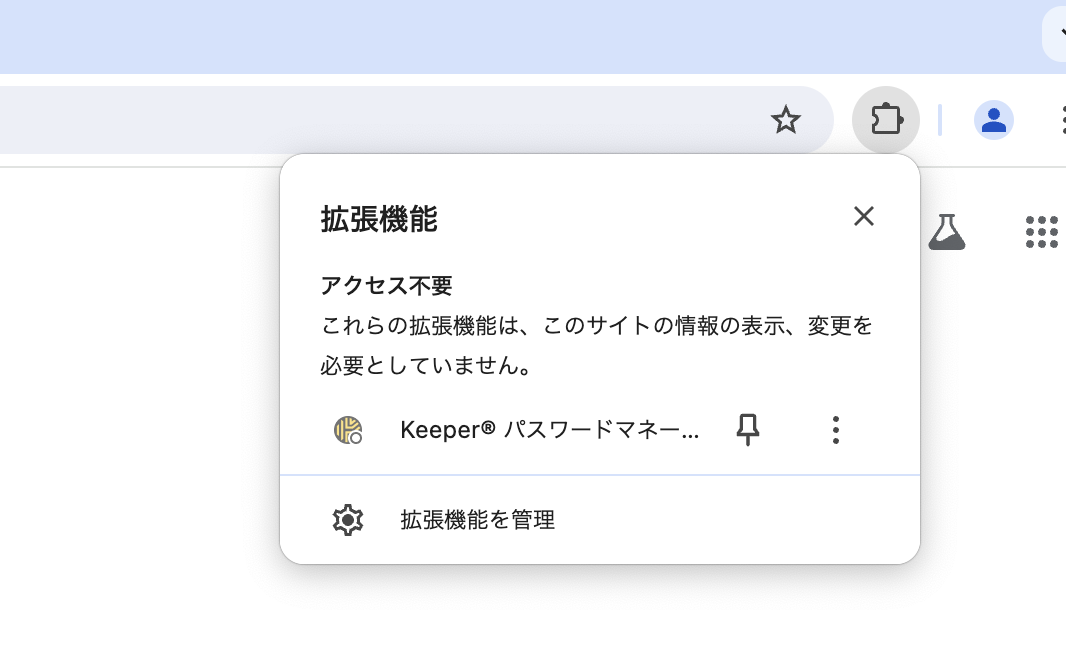This screenshot has height=672, width=1066.
Task: Open the three-dot menu for Keeper extension
Action: click(836, 430)
